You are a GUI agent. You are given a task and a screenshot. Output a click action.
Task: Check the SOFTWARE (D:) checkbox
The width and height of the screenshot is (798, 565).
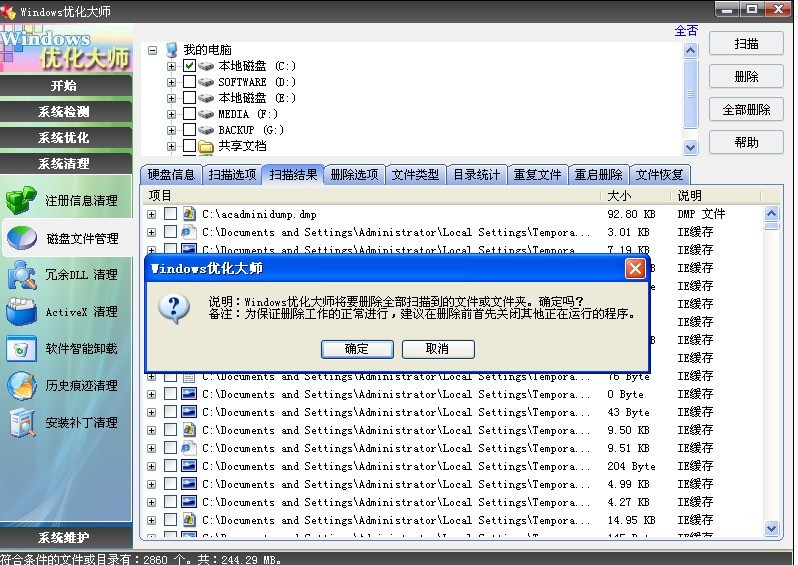coord(189,82)
